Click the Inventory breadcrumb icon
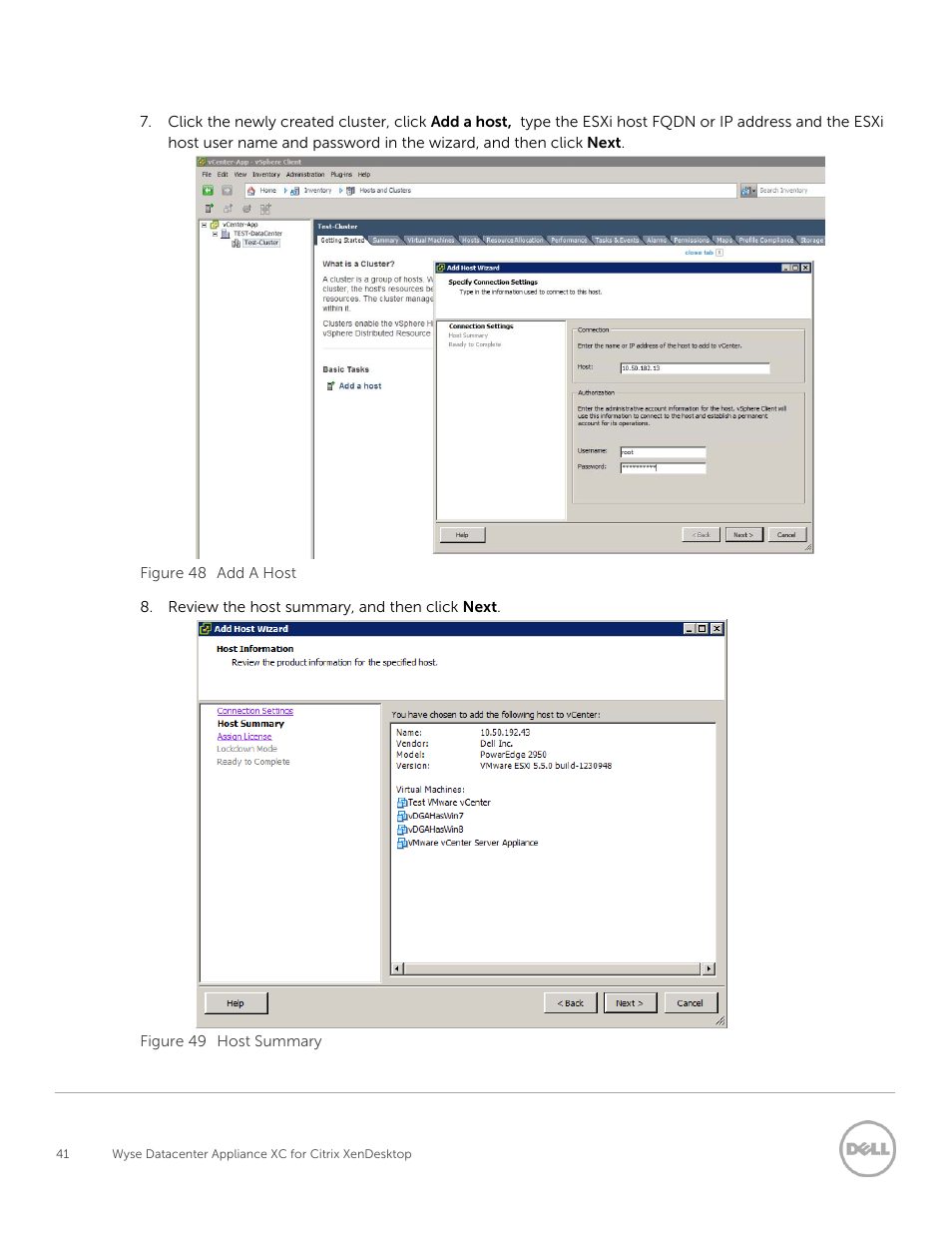952x1233 pixels. click(295, 191)
